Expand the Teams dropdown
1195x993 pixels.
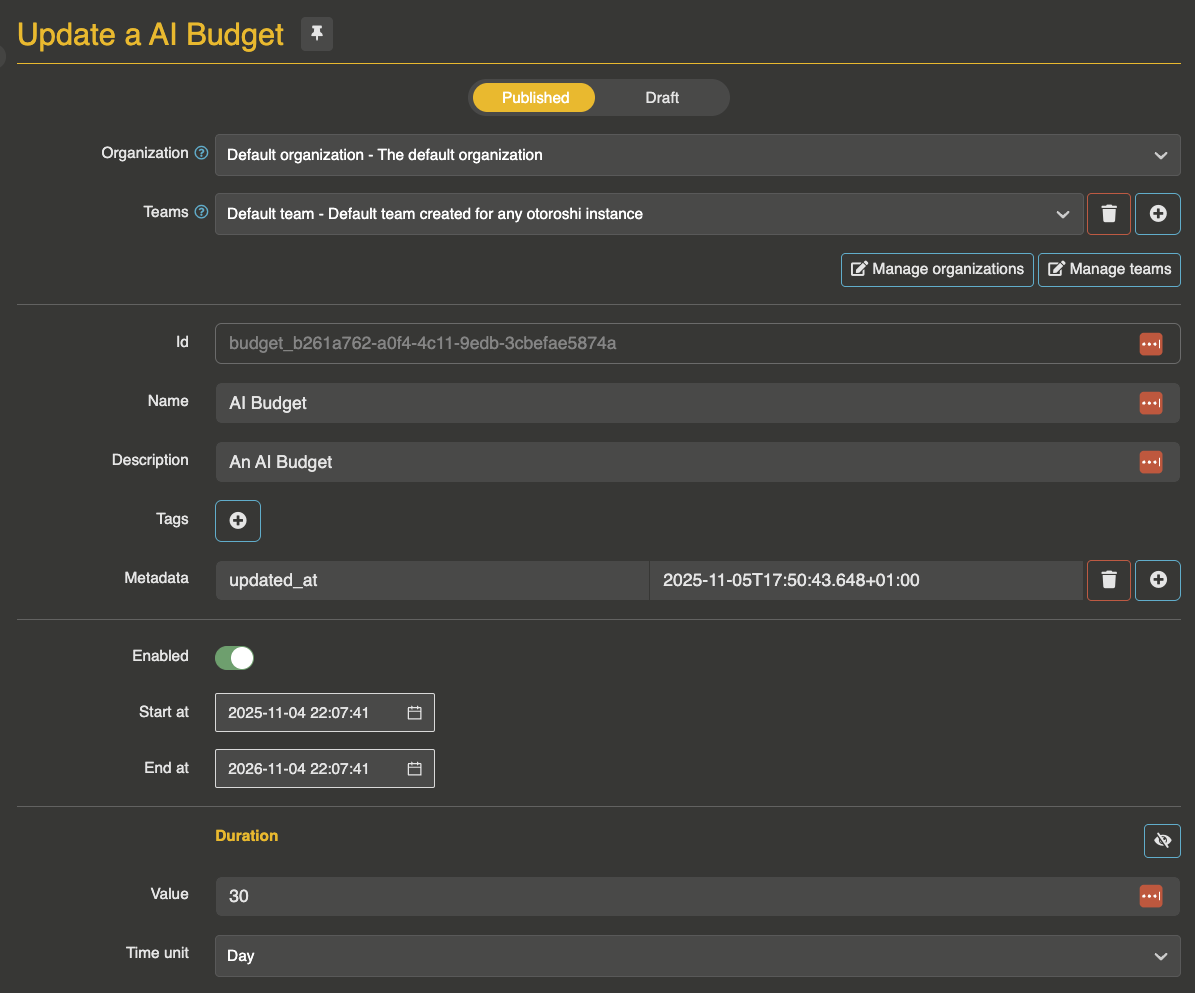click(648, 214)
